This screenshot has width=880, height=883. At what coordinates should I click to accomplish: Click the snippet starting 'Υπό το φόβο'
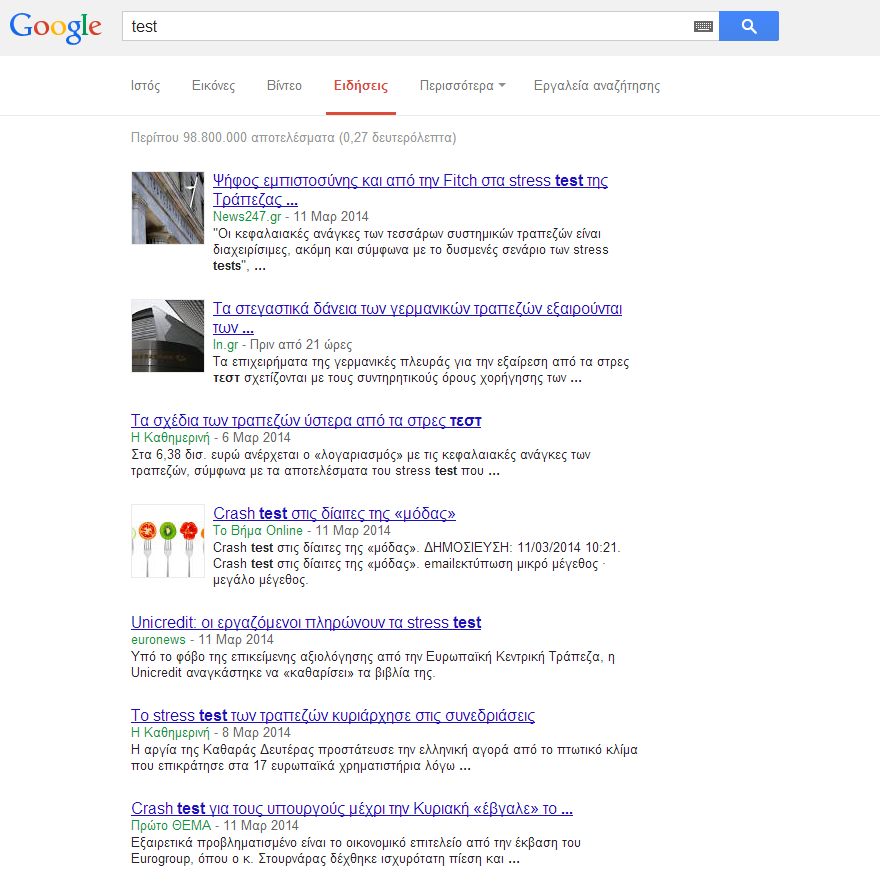(373, 665)
